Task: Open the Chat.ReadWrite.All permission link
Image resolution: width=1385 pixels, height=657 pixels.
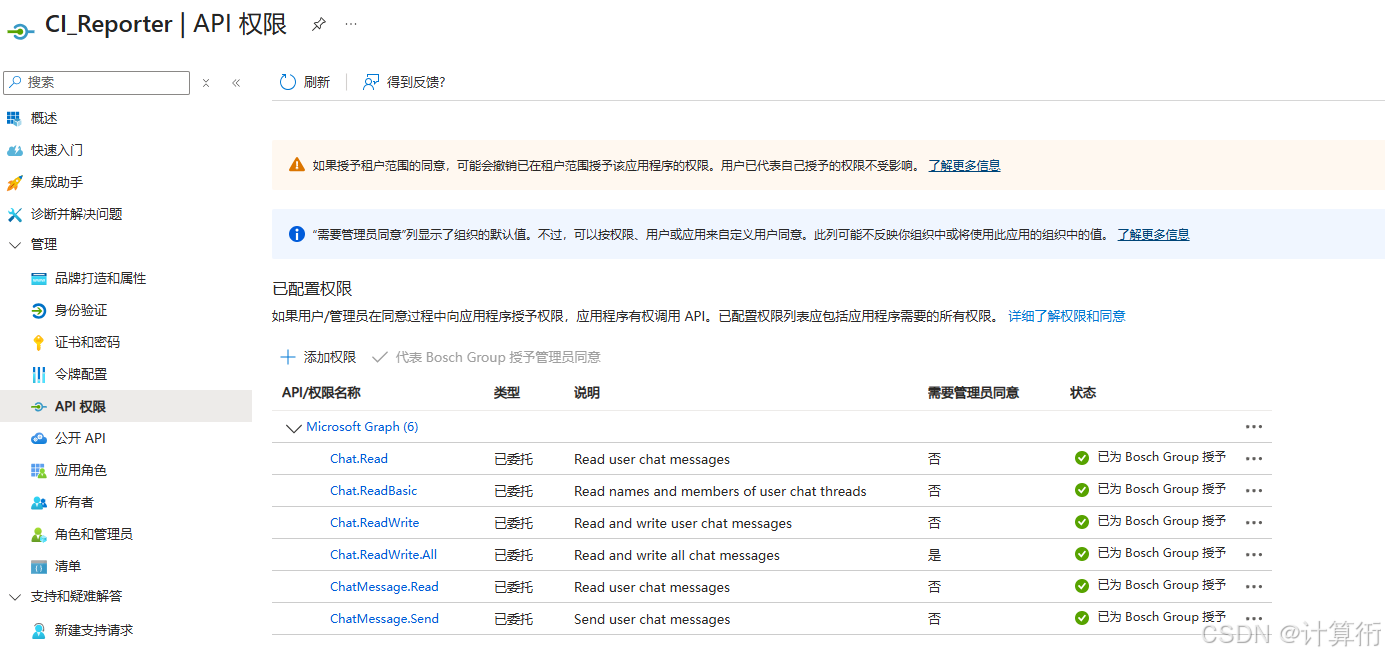Action: pos(383,555)
